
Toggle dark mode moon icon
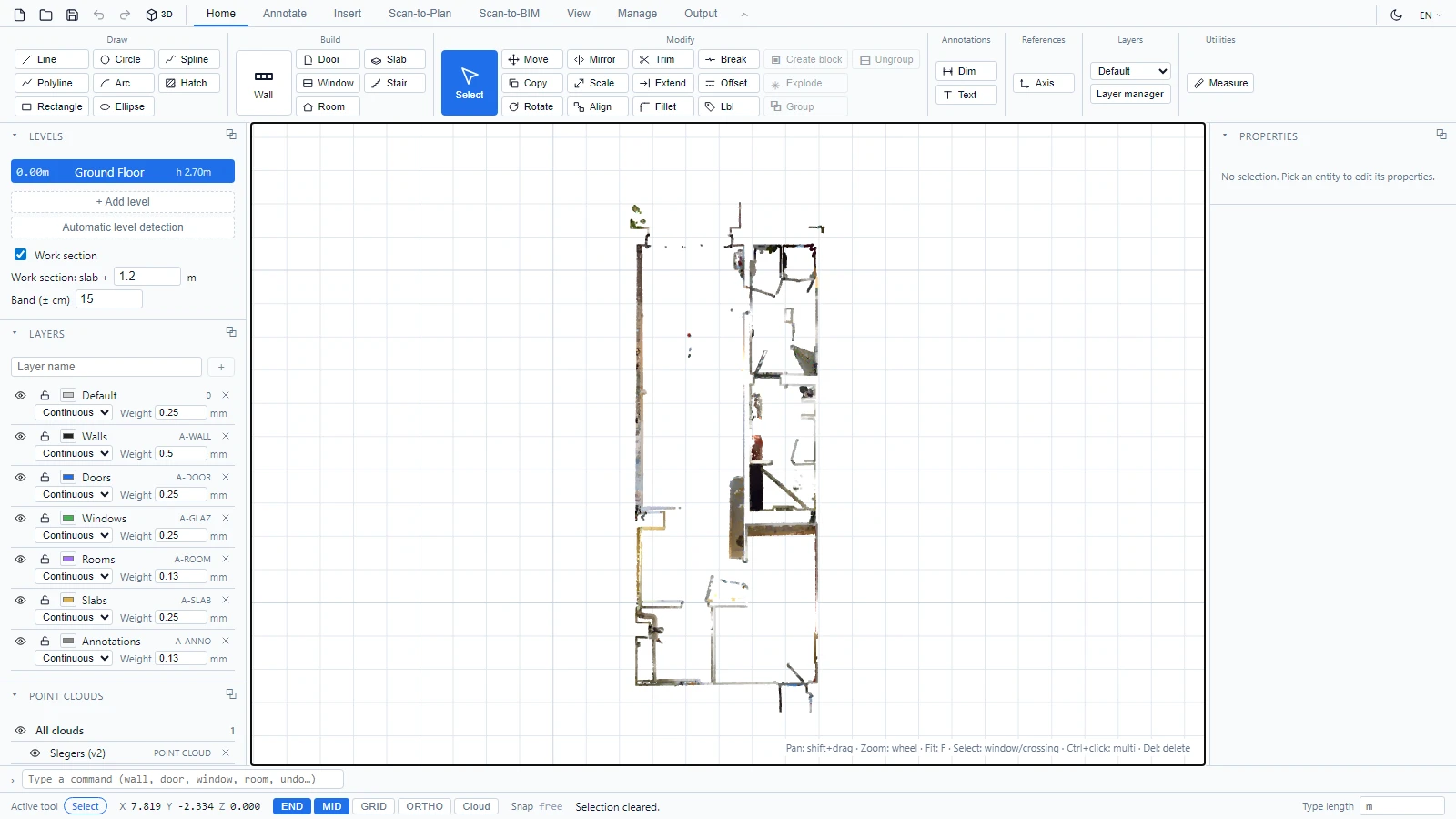pos(1396,15)
